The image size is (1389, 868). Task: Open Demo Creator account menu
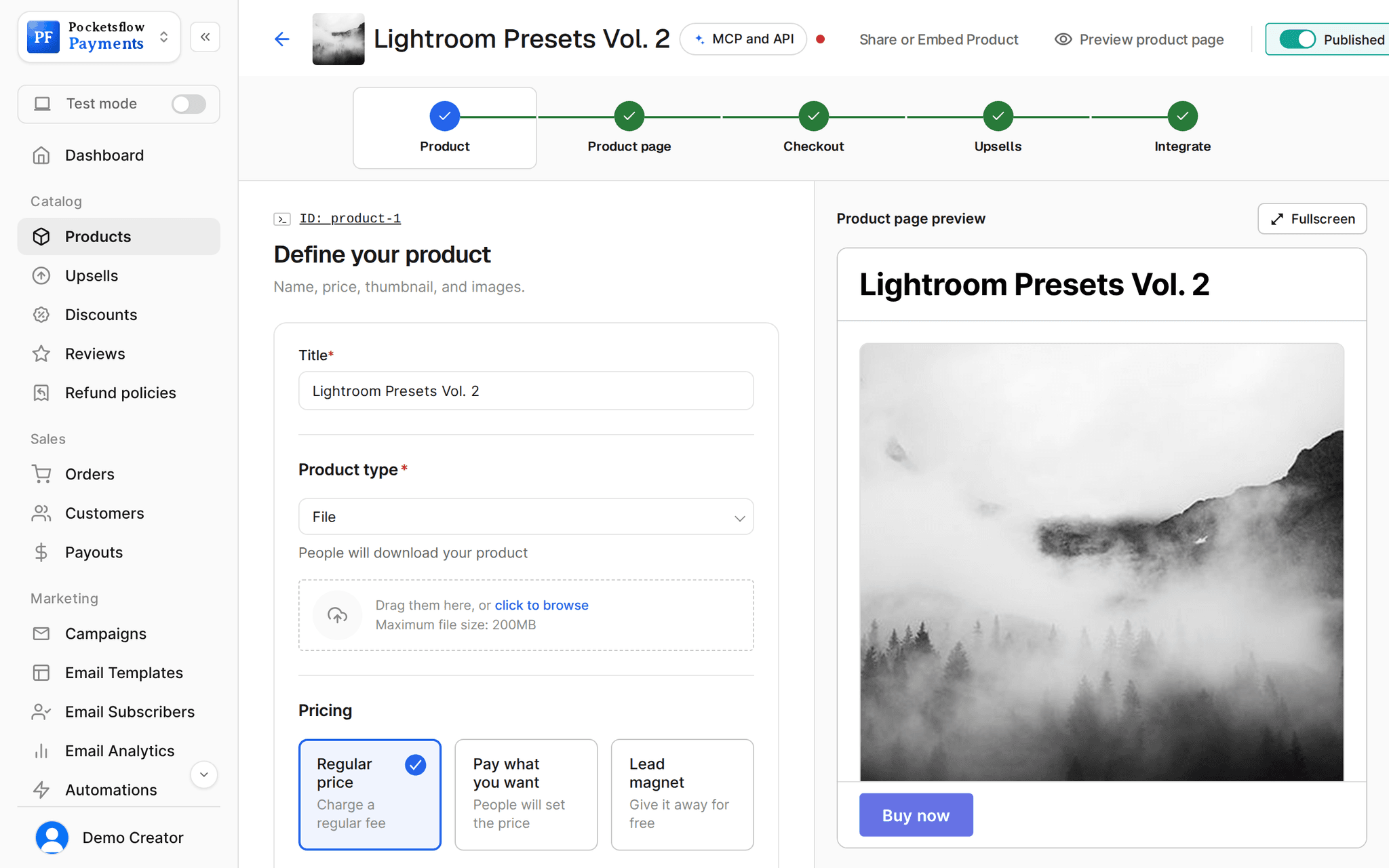coord(119,837)
